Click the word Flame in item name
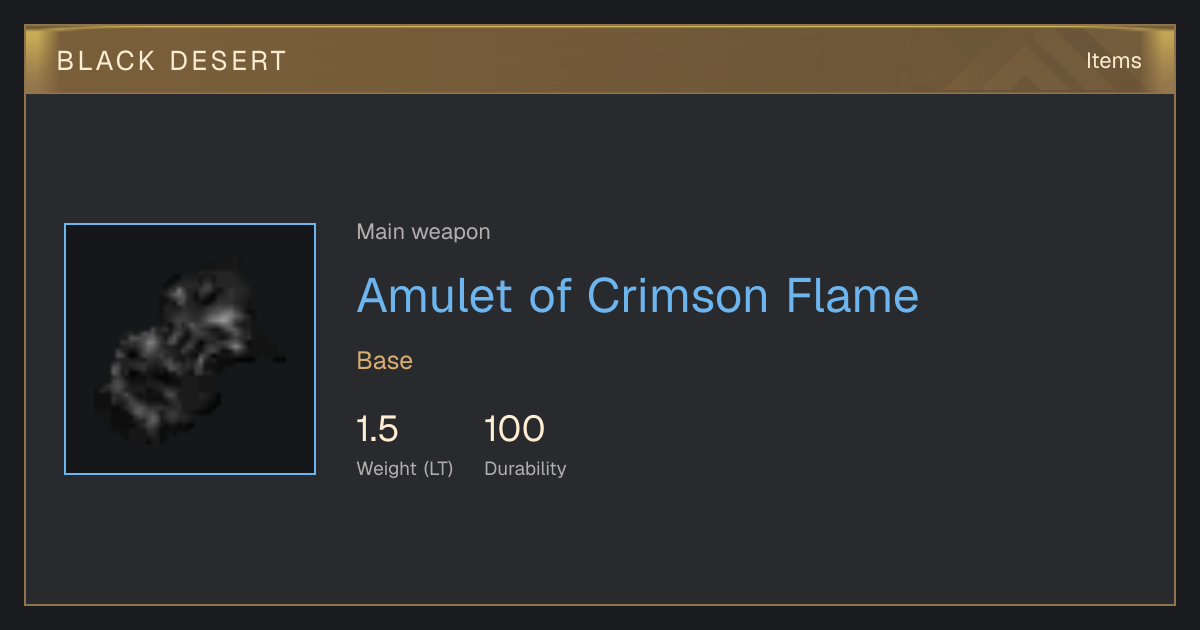Viewport: 1200px width, 630px height. (x=853, y=295)
